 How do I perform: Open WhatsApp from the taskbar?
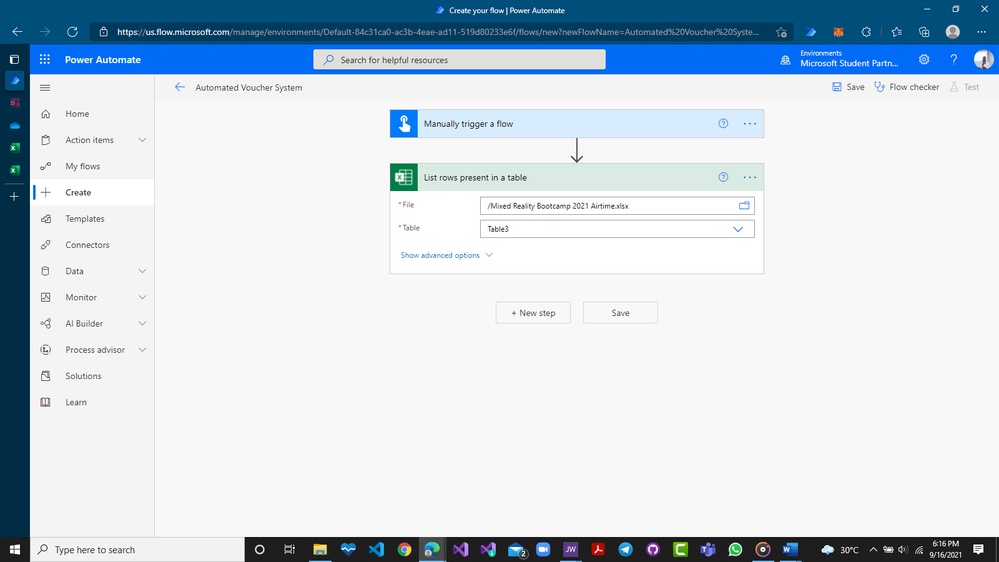point(735,549)
